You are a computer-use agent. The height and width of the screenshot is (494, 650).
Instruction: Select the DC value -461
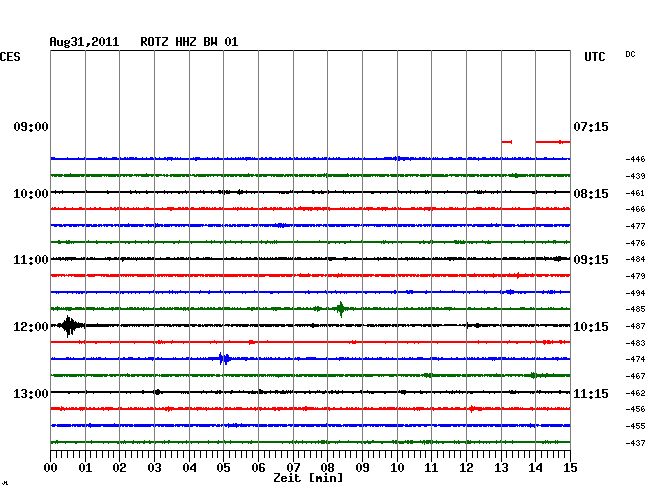pos(635,193)
